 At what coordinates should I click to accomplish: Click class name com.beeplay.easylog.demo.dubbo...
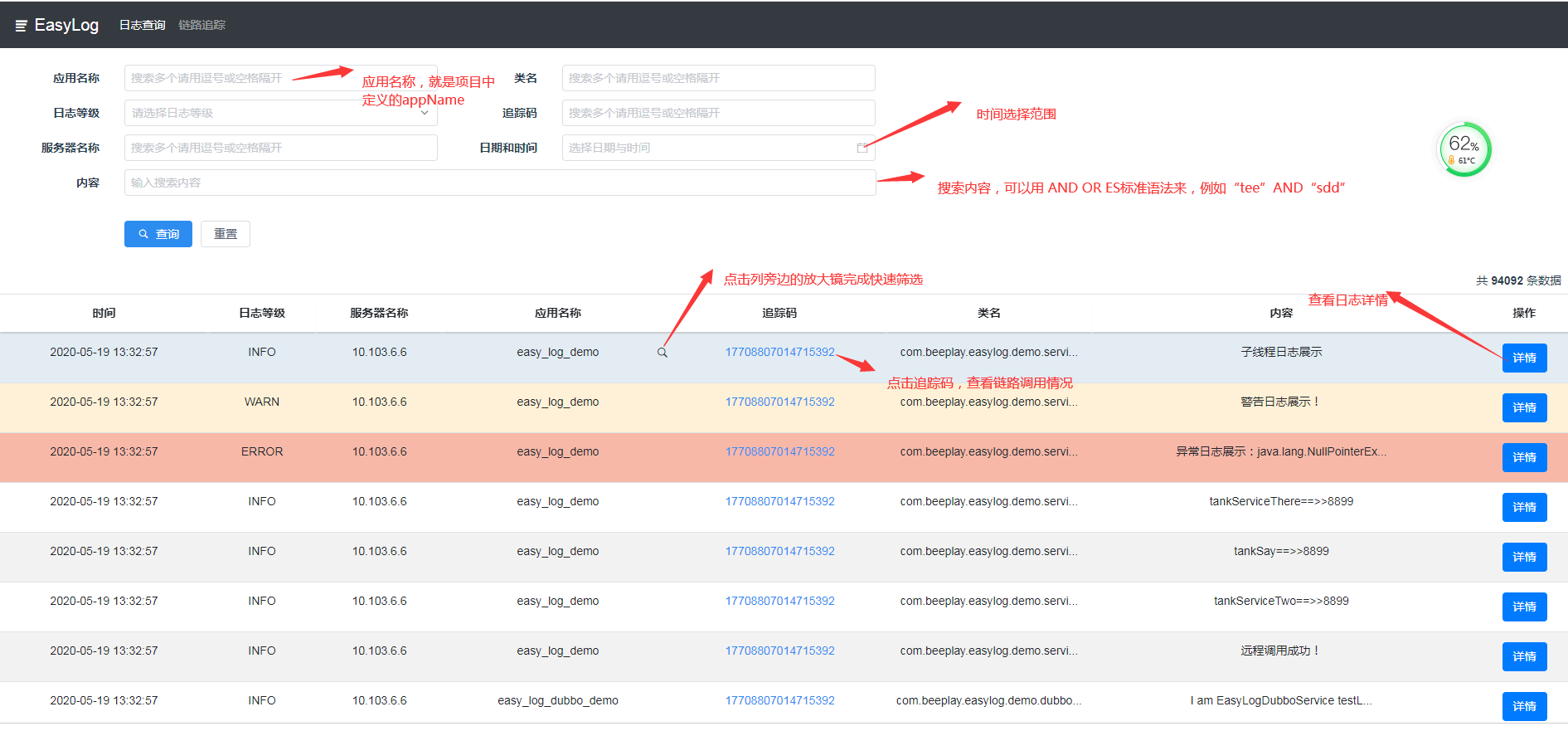coord(988,700)
